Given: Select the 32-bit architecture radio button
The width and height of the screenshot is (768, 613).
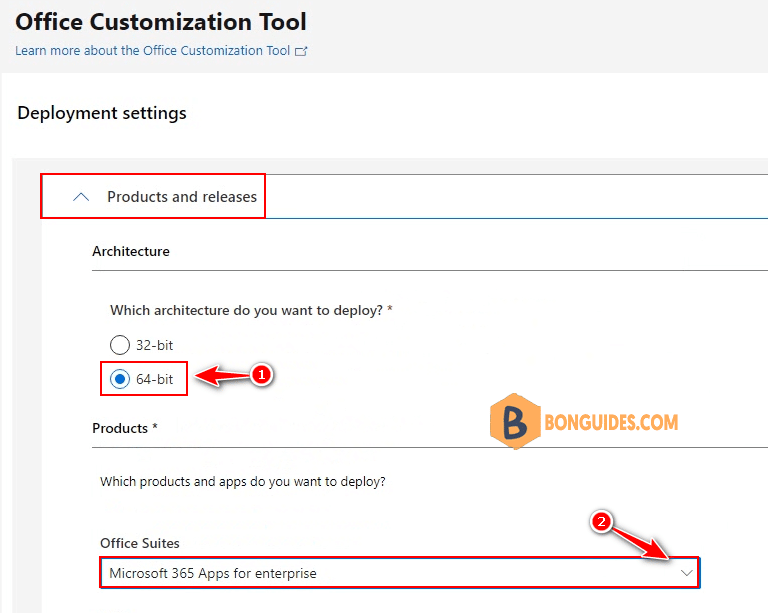Looking at the screenshot, I should point(120,345).
